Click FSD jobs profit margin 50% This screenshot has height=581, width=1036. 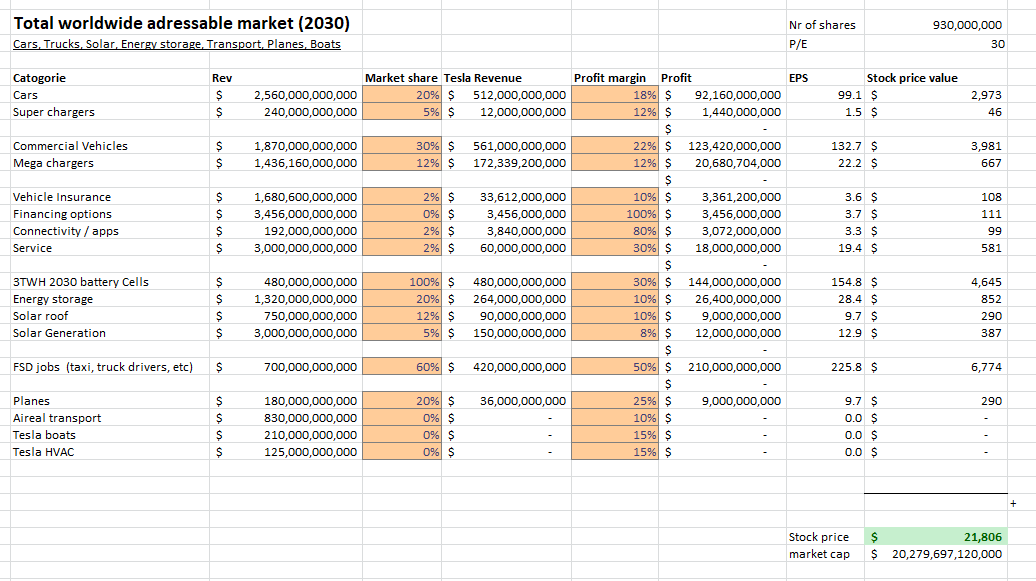(x=614, y=368)
